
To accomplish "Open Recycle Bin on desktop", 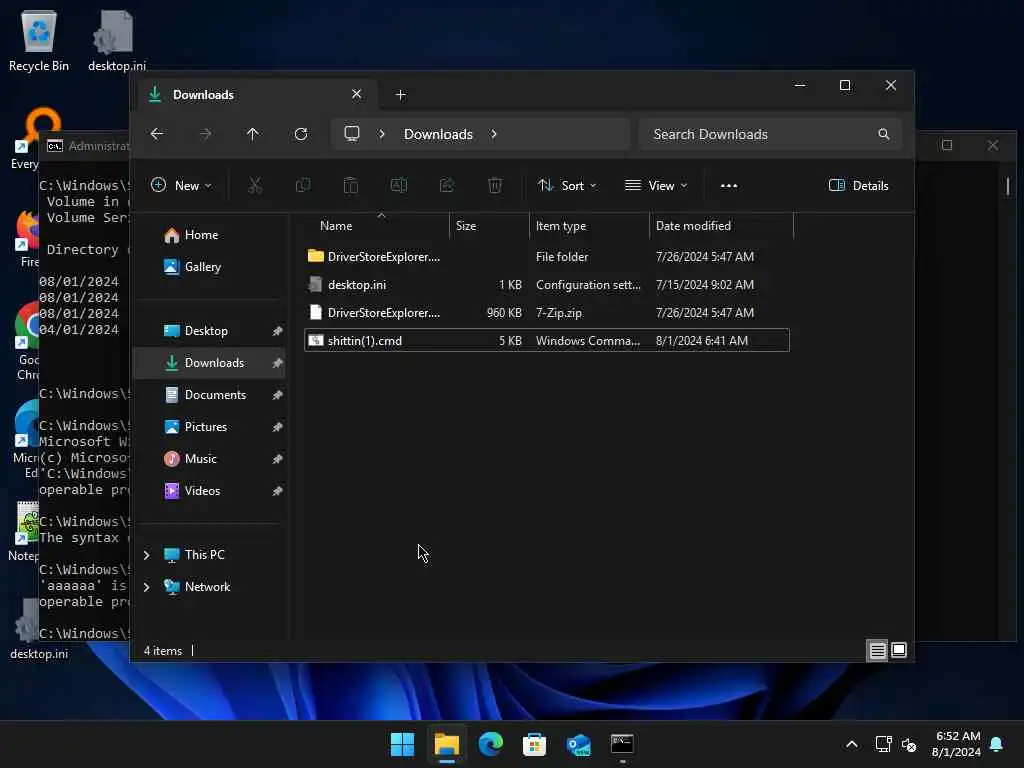I will pyautogui.click(x=39, y=40).
